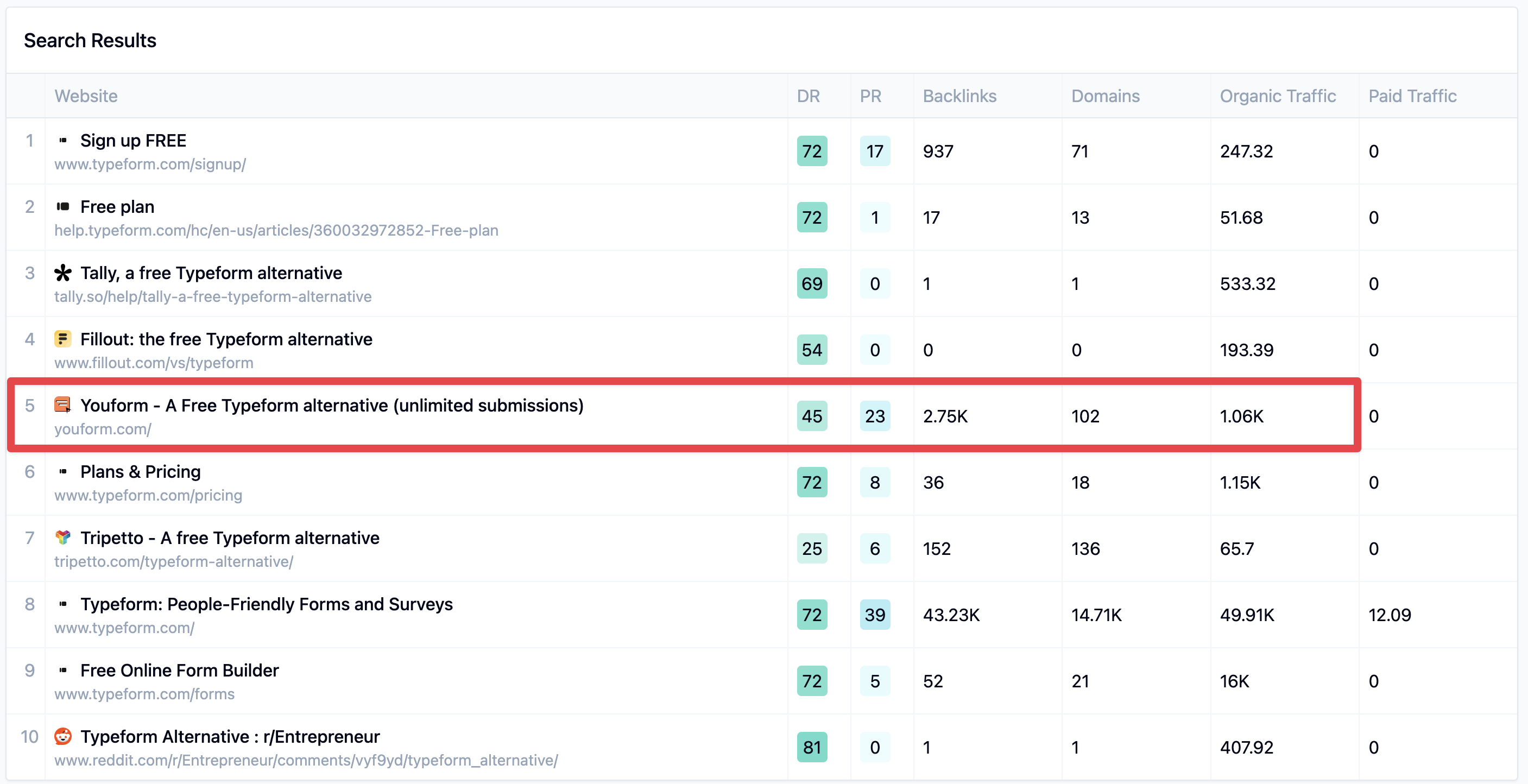Click the Reddit favicon in row 10

pyautogui.click(x=63, y=736)
